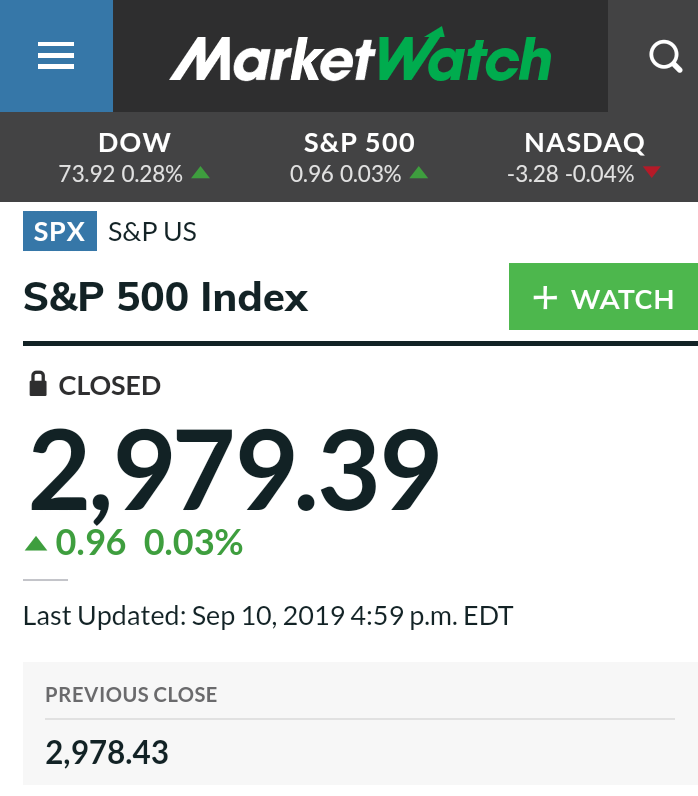Click the red down arrow beside NASDAQ
698x796 pixels.
(652, 172)
